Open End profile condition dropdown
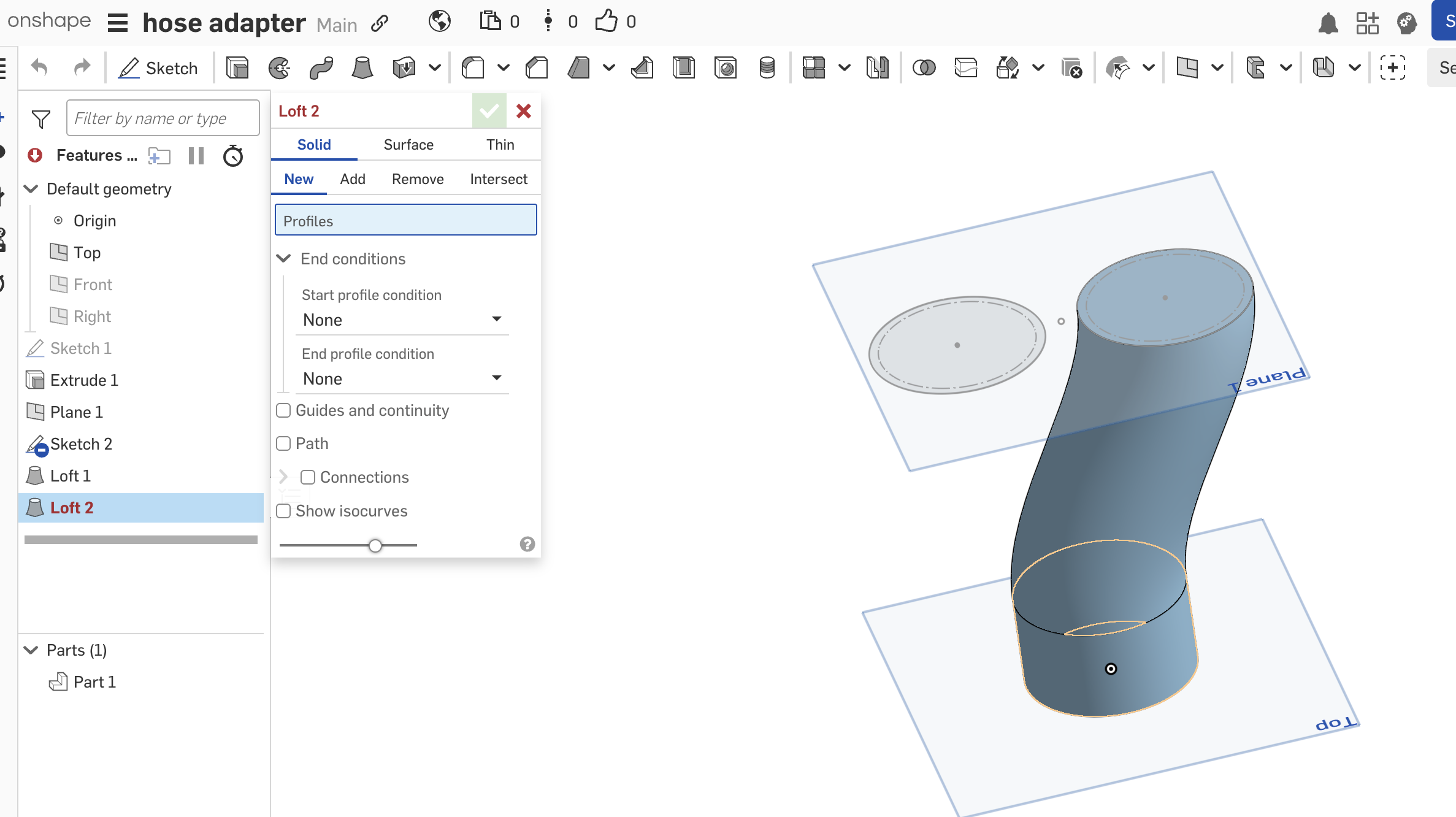The height and width of the screenshot is (817, 1456). [402, 378]
